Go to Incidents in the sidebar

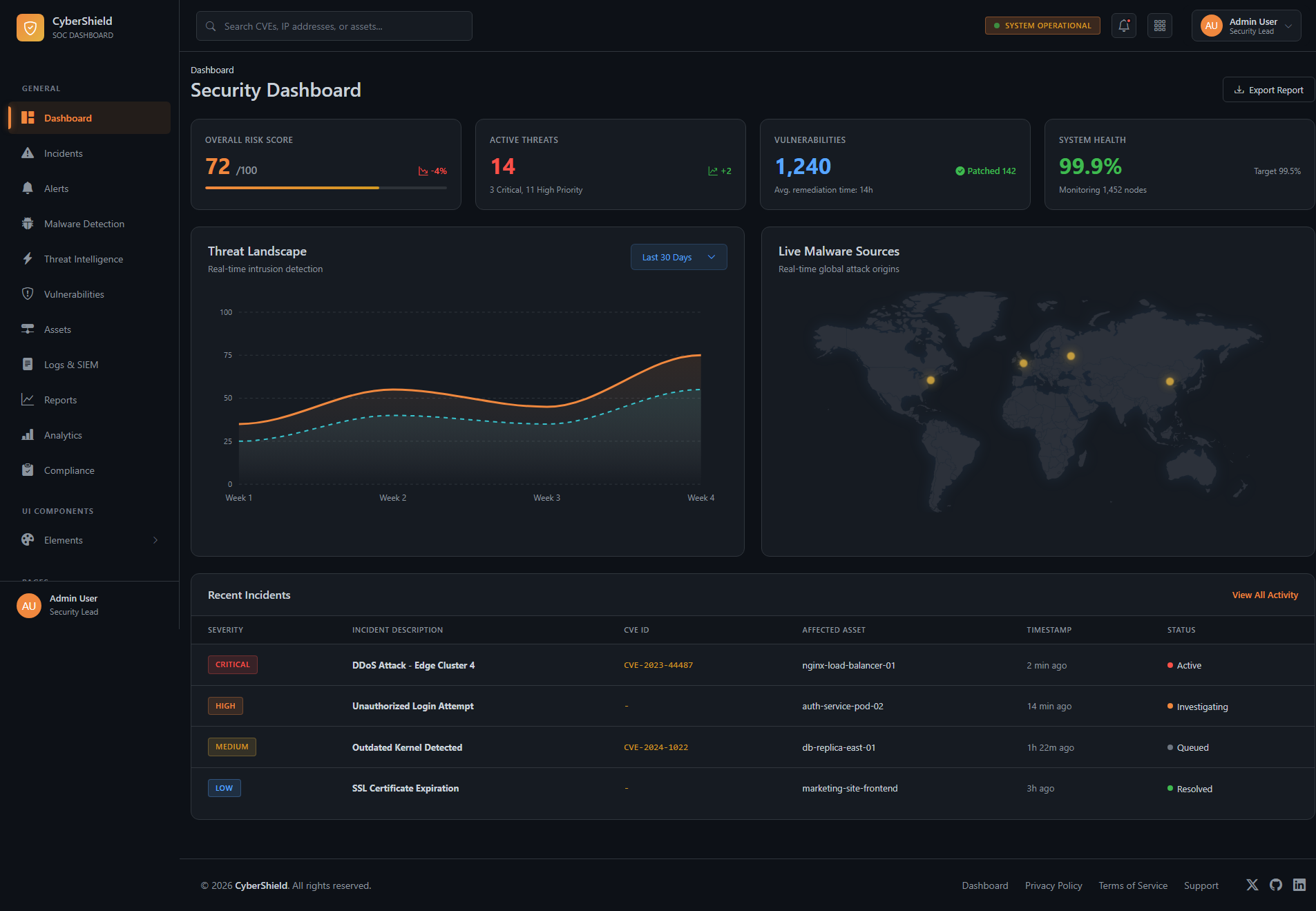[x=63, y=153]
